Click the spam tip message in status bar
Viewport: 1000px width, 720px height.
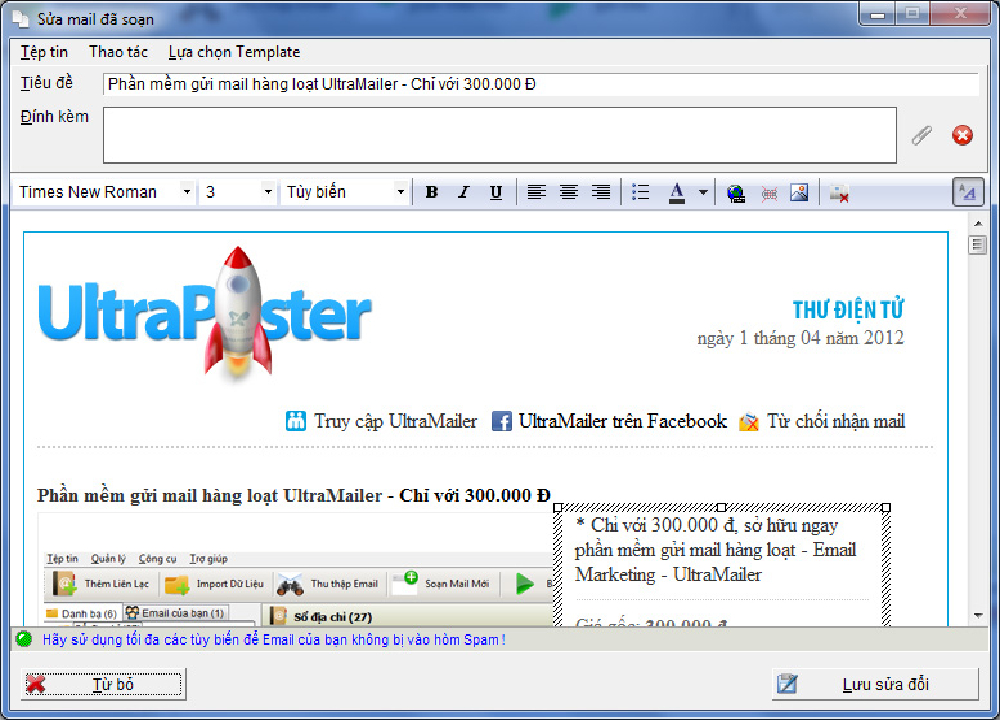pyautogui.click(x=274, y=640)
